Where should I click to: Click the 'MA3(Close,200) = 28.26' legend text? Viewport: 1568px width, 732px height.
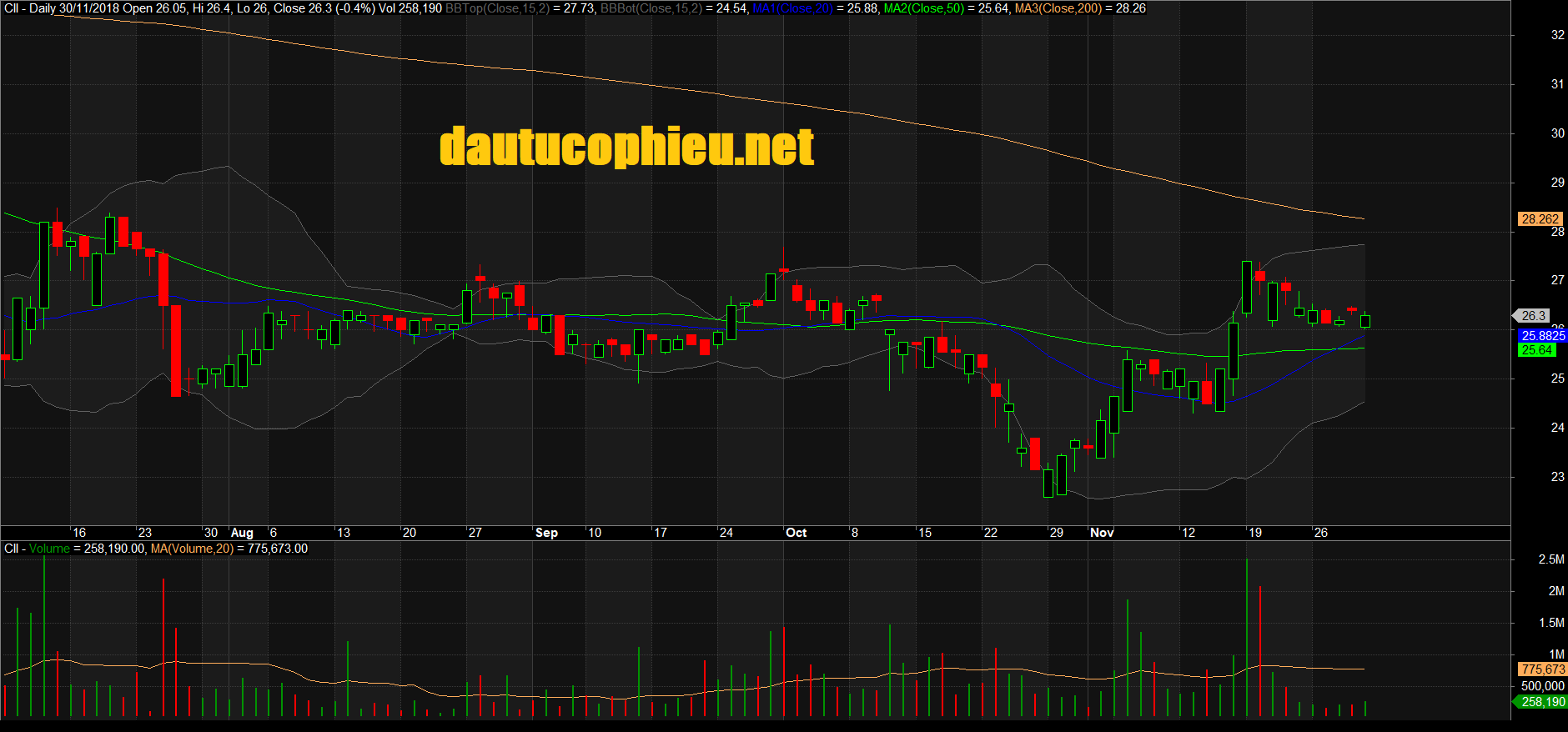point(1080,8)
